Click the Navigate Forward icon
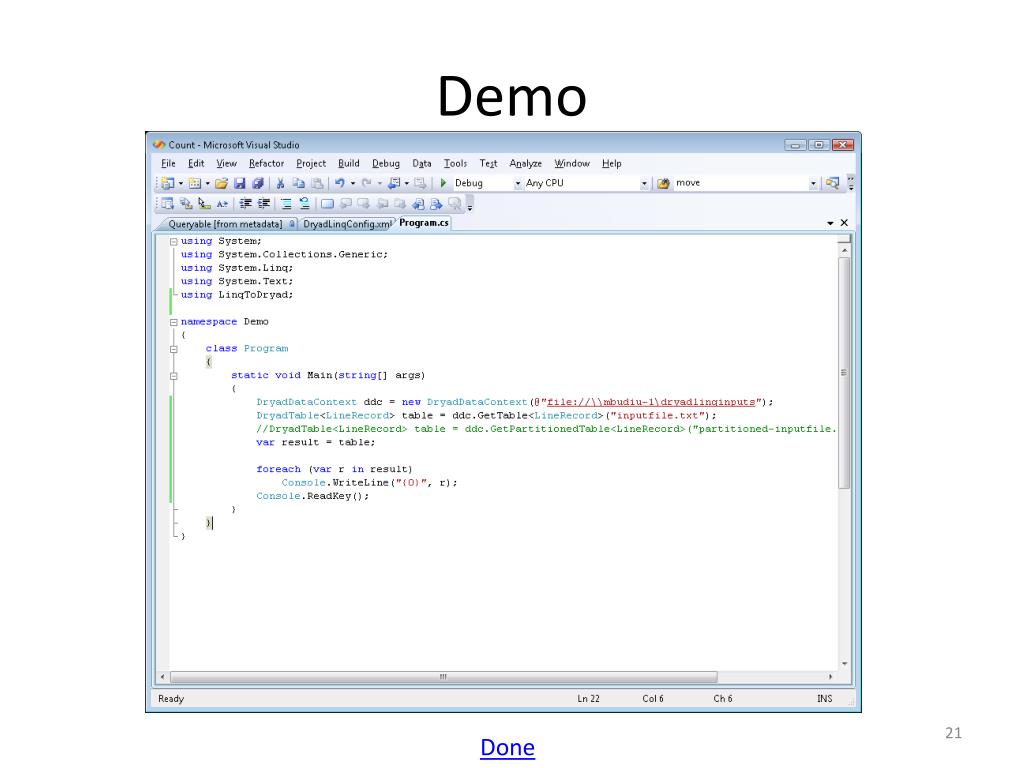Screen dimensions: 1024x768 coord(420,184)
